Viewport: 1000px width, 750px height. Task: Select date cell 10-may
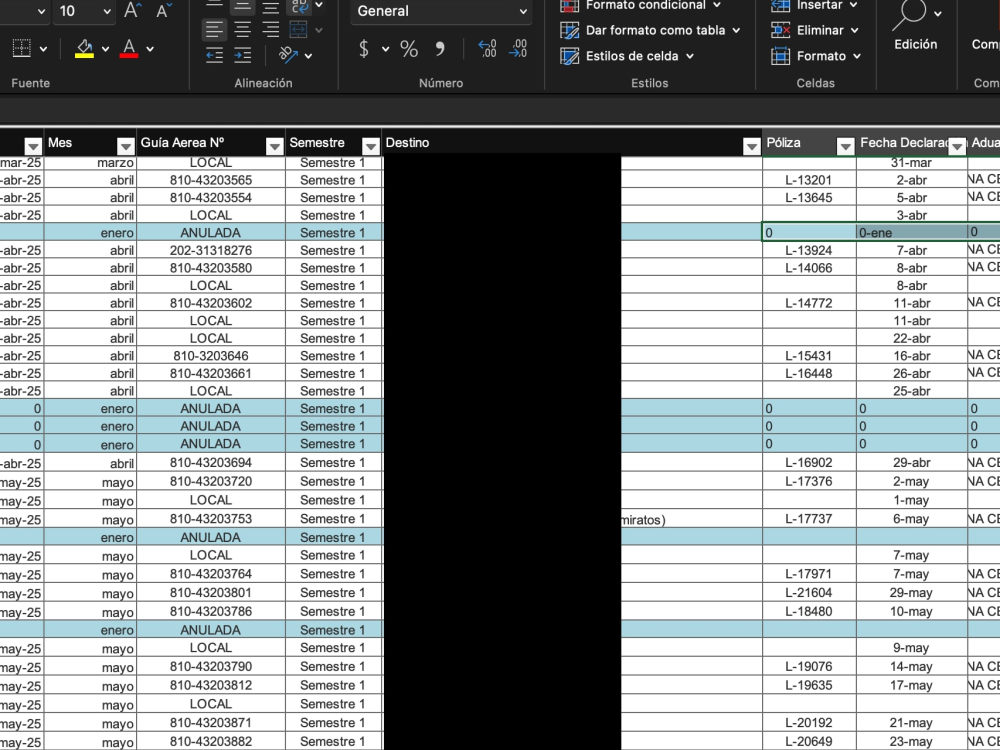[912, 612]
